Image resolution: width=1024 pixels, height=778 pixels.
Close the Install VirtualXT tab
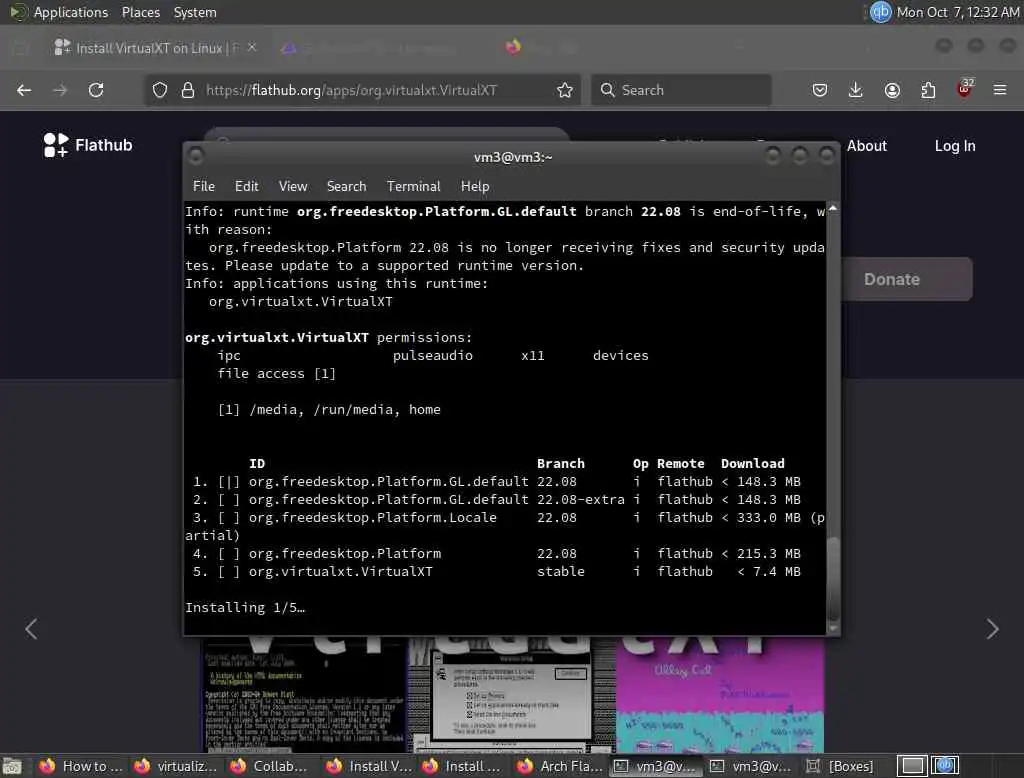[252, 47]
